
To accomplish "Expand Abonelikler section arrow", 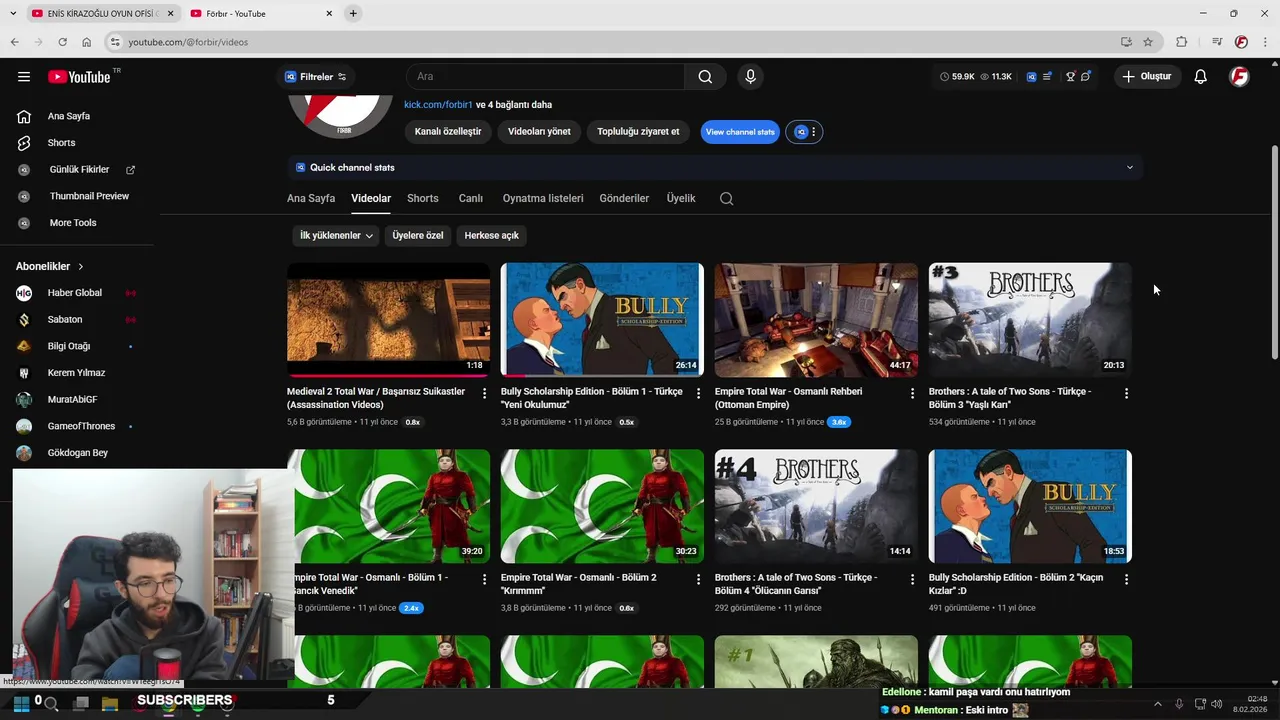I will pyautogui.click(x=81, y=267).
